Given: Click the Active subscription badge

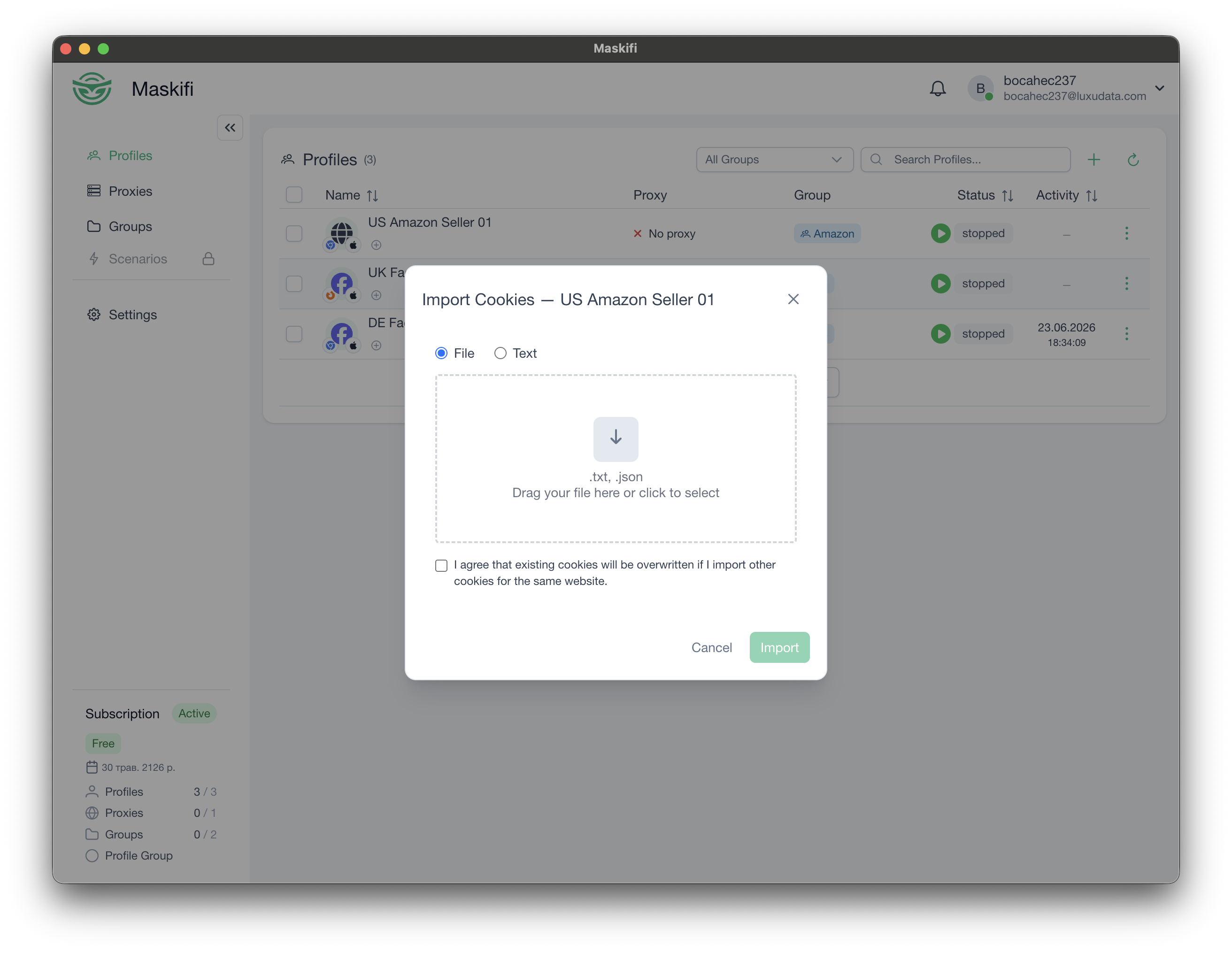Looking at the screenshot, I should pyautogui.click(x=194, y=713).
